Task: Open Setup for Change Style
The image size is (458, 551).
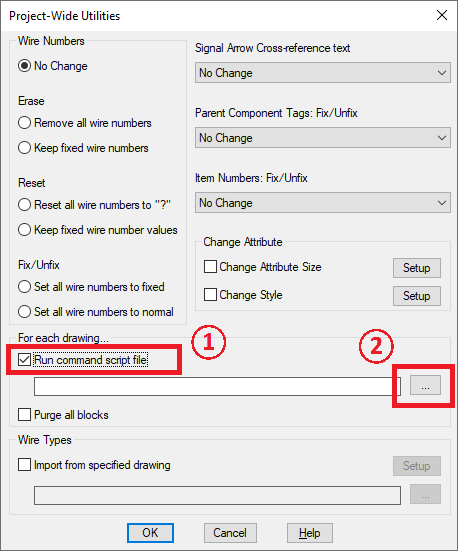Action: (x=417, y=296)
